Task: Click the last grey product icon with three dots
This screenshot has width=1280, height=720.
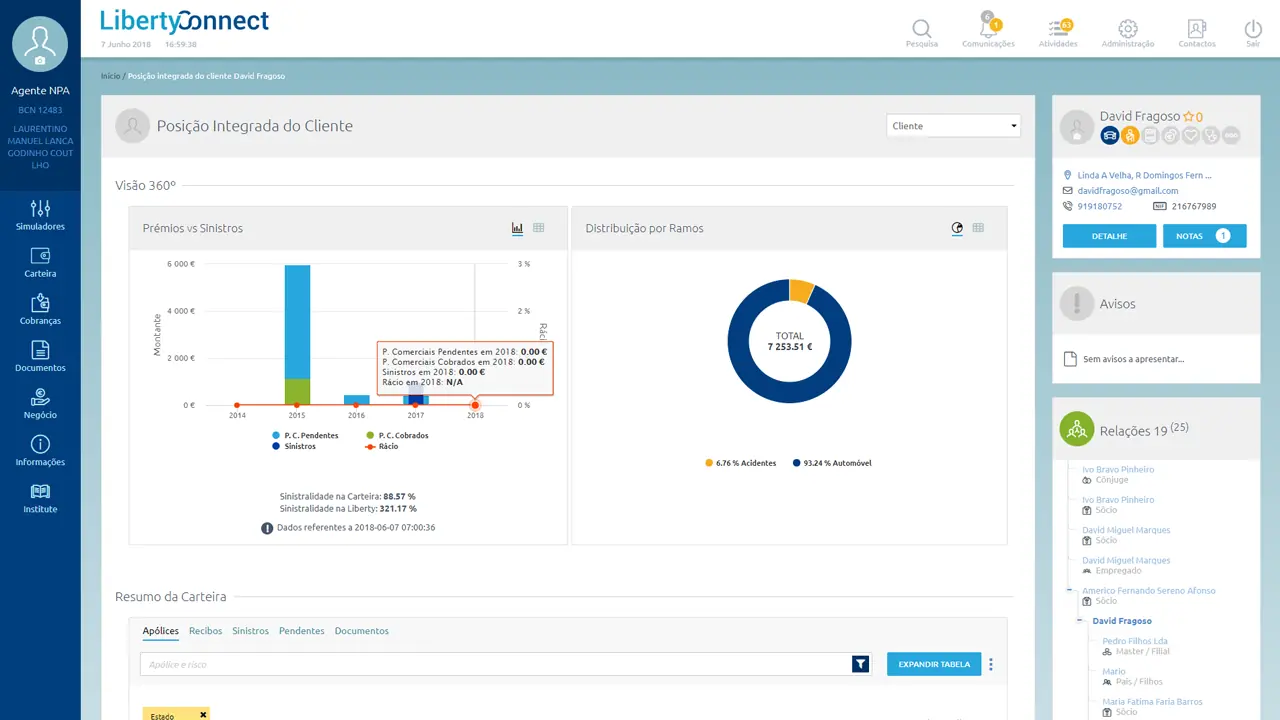Action: 1231,136
